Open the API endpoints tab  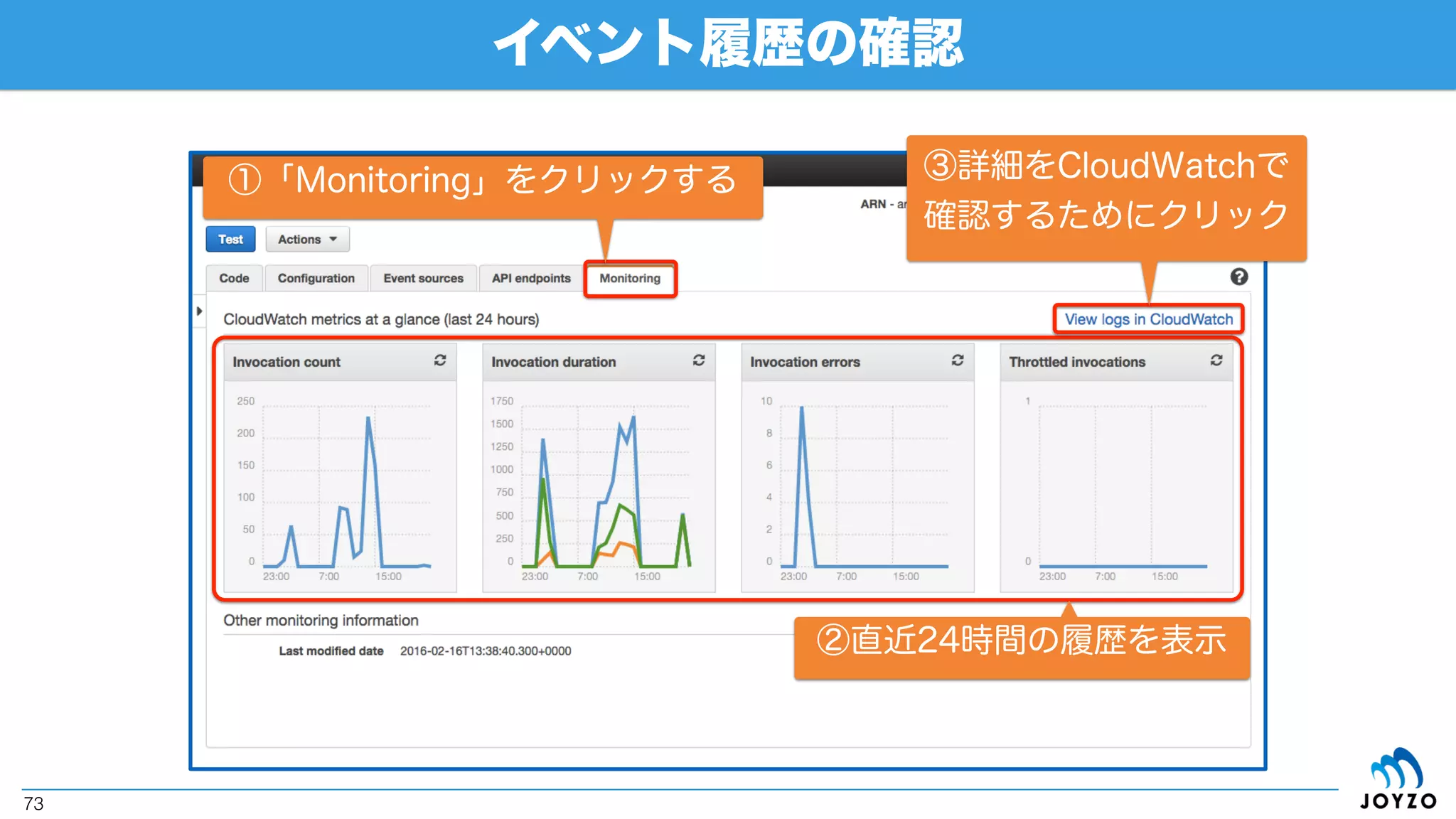[531, 278]
